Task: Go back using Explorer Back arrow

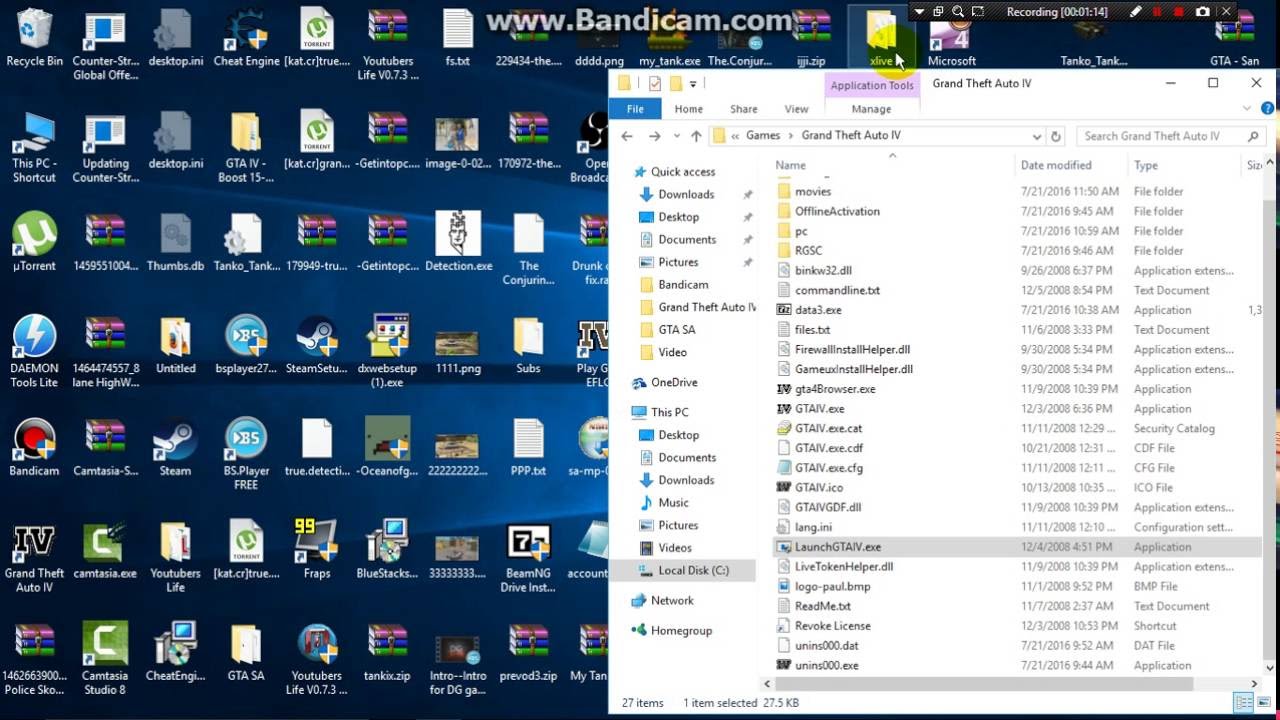Action: pyautogui.click(x=627, y=136)
